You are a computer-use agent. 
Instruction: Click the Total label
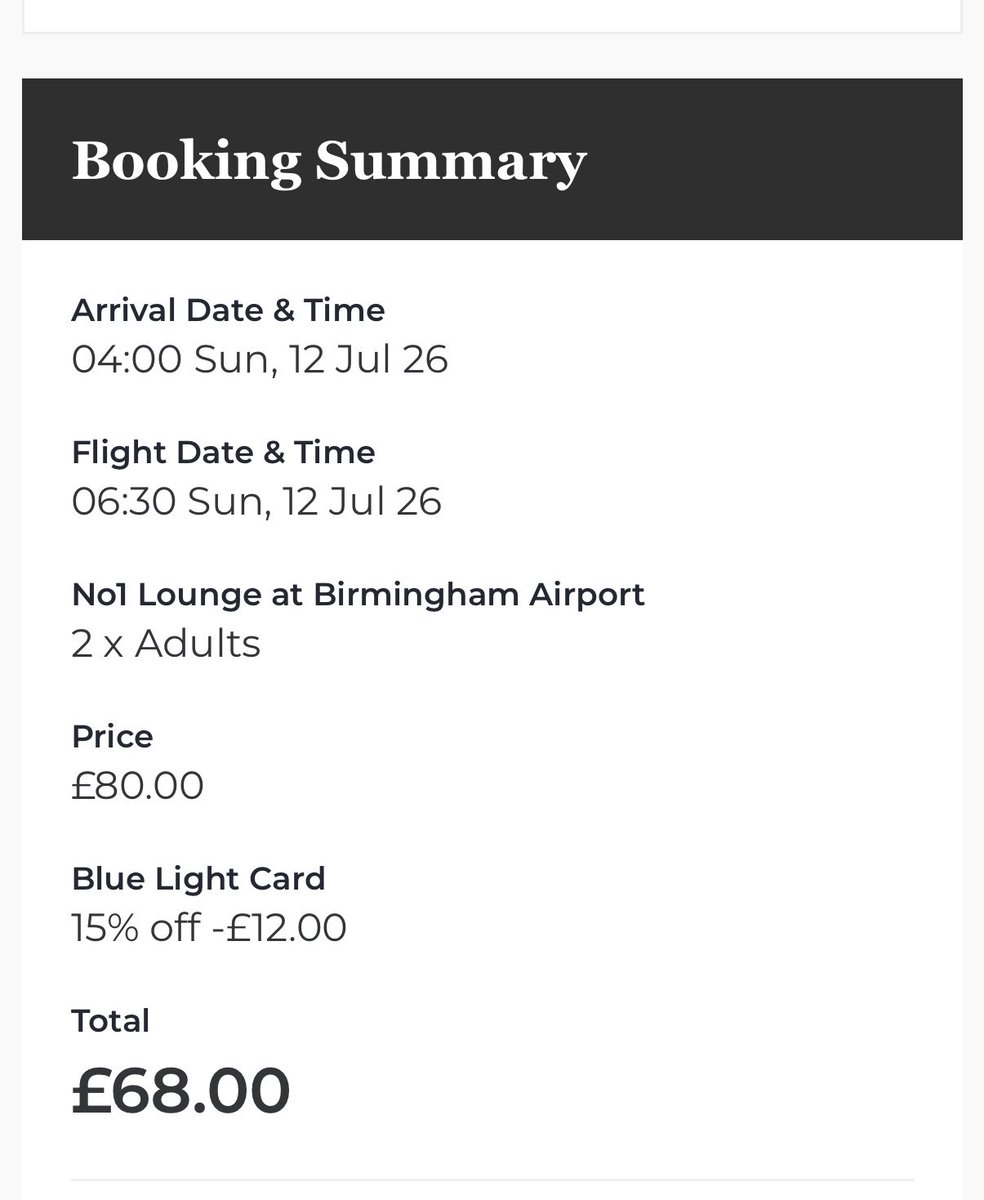click(111, 1021)
